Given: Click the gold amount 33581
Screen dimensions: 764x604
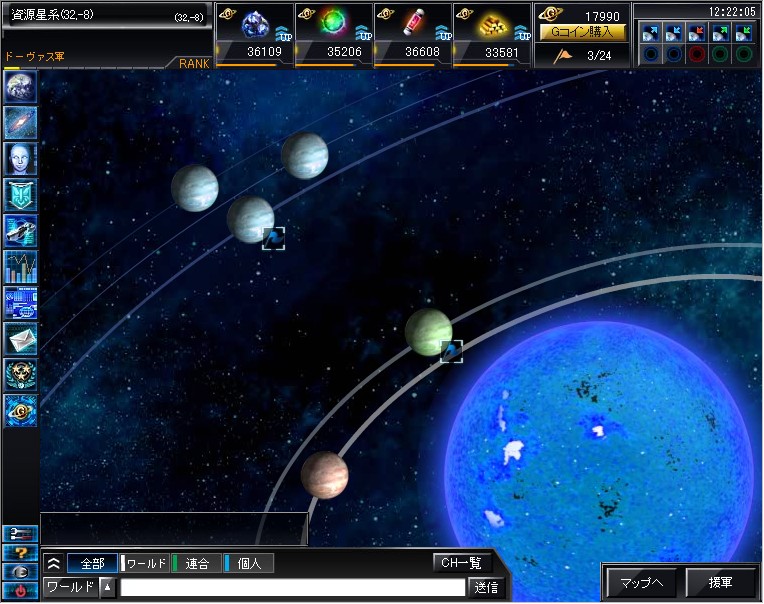Looking at the screenshot, I should pos(502,52).
